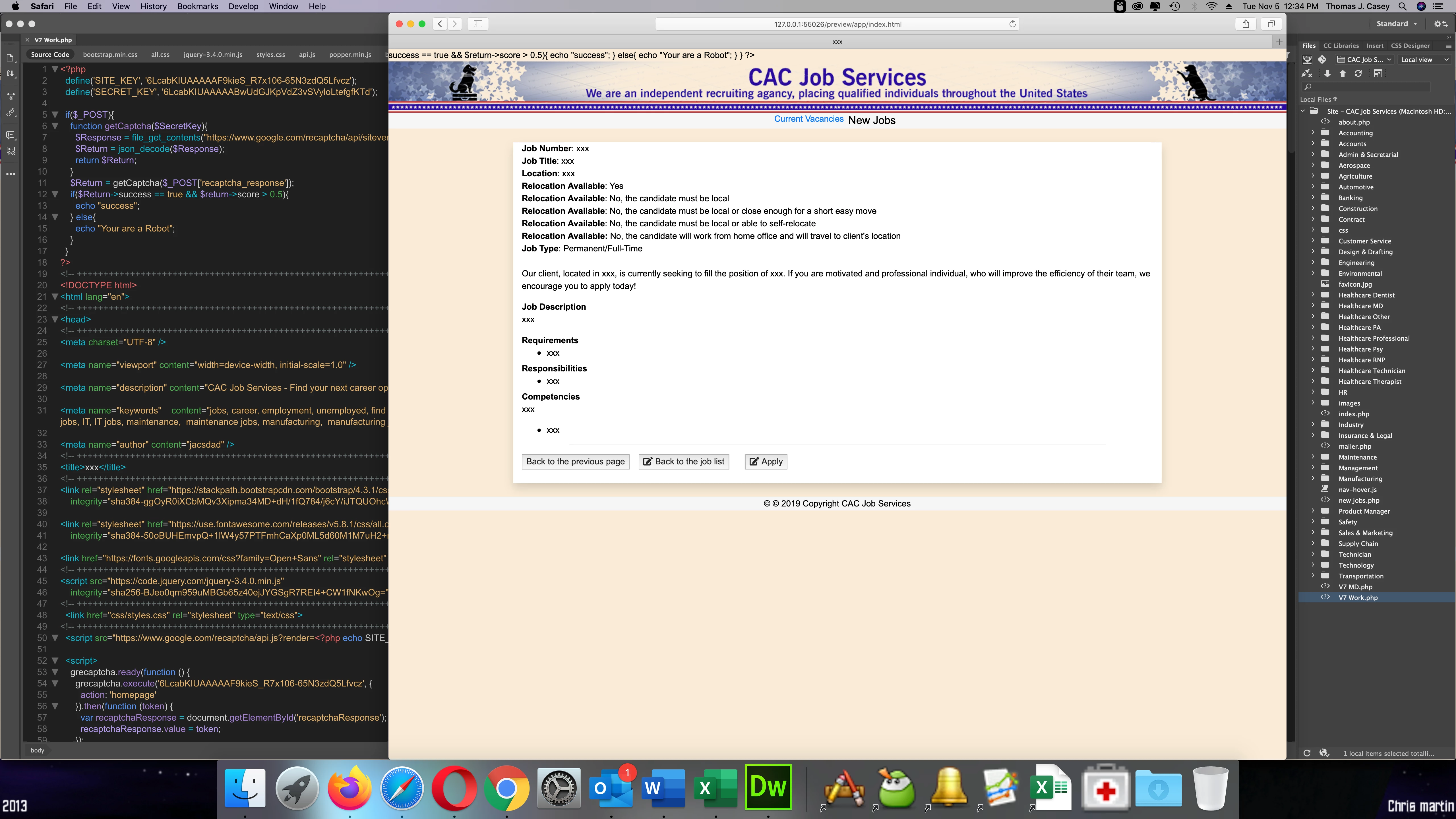The width and height of the screenshot is (1456, 819).
Task: Expand the Healthcare MD folder
Action: pos(1313,306)
